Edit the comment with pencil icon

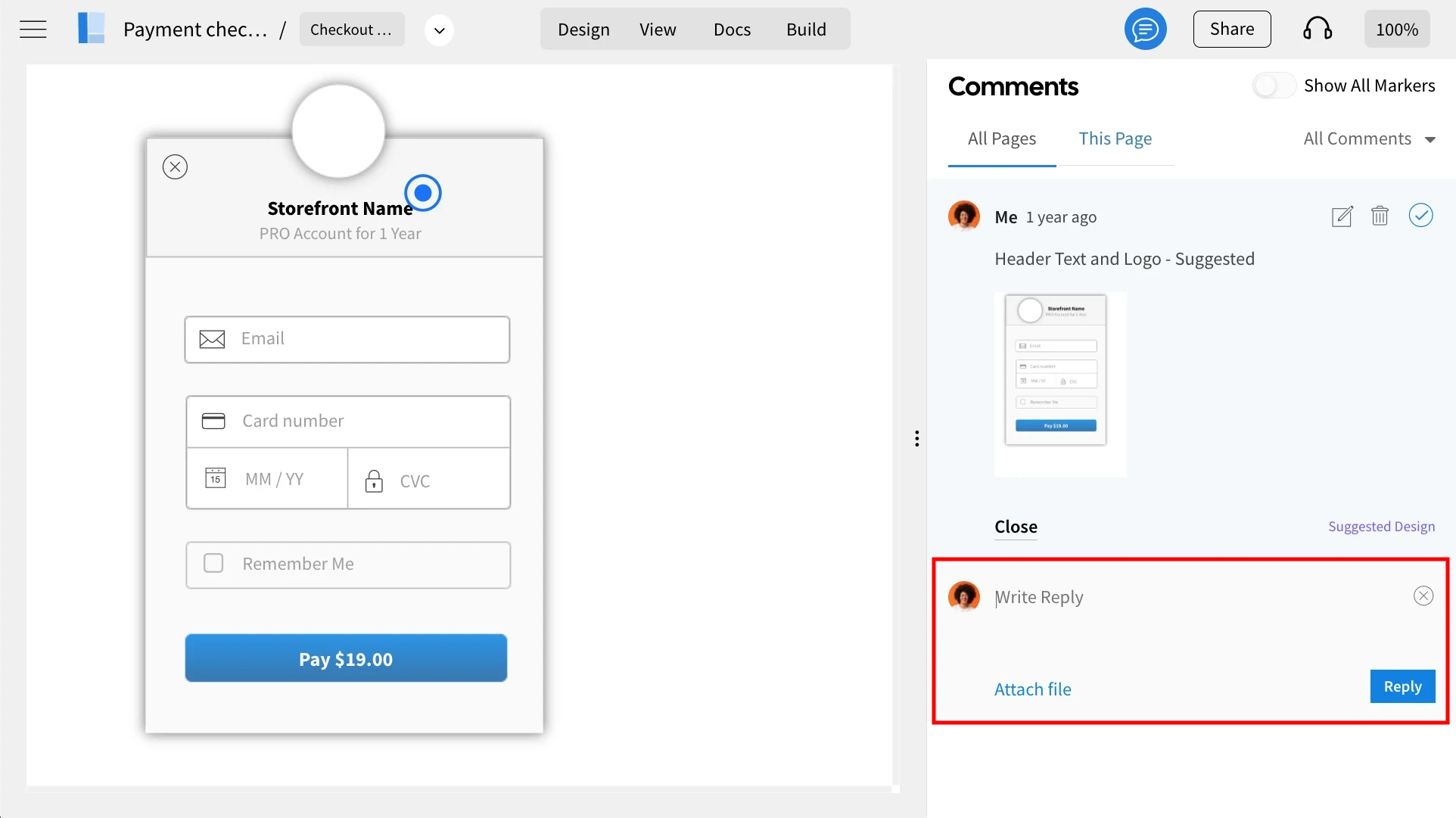click(x=1342, y=216)
